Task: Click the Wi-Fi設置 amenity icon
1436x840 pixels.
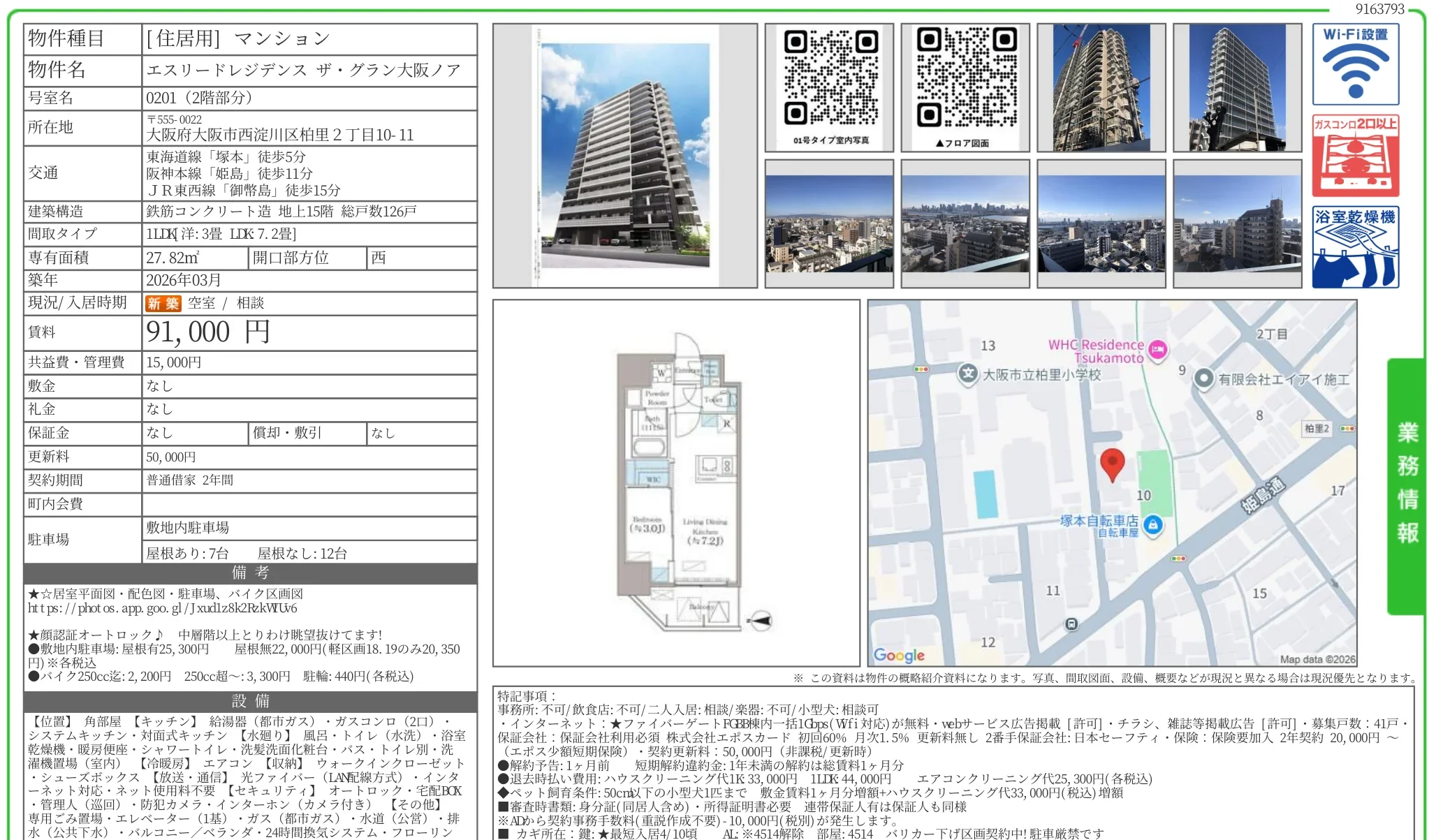Action: [1354, 64]
